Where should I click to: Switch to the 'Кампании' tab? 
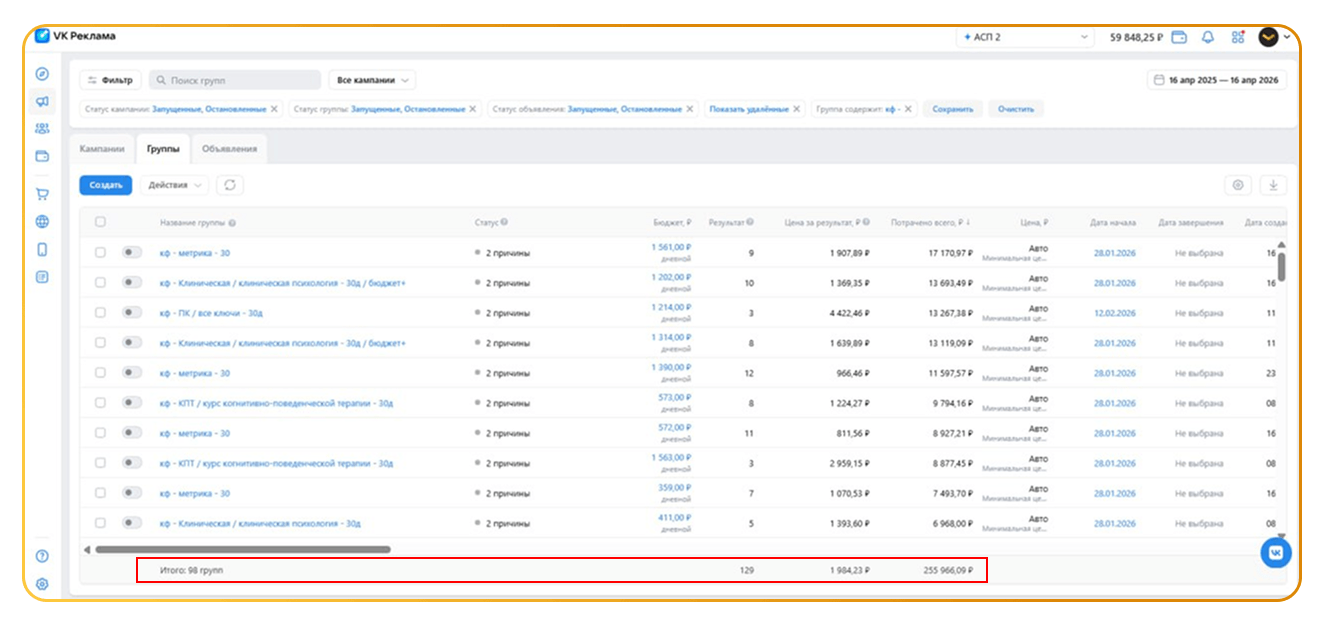(102, 149)
